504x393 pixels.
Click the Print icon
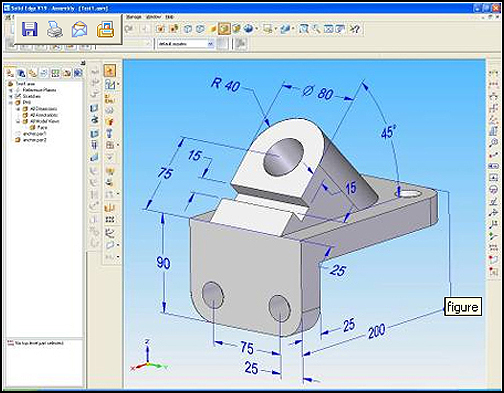pos(55,29)
